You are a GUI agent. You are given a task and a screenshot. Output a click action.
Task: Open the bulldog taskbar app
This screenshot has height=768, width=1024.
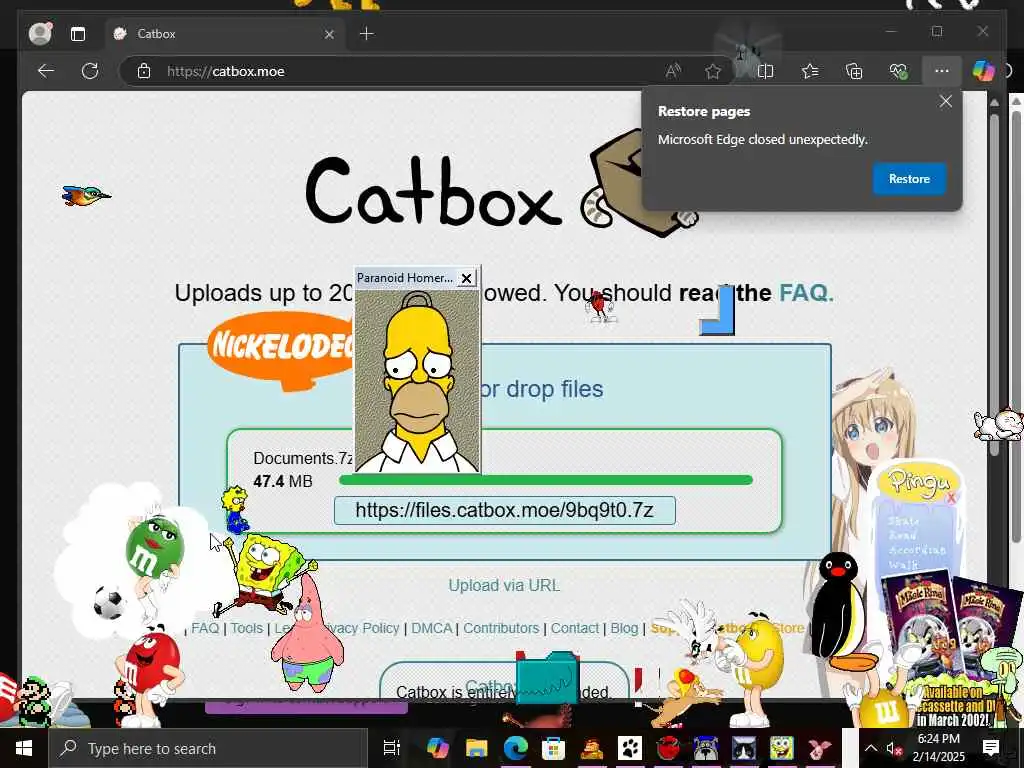click(706, 748)
